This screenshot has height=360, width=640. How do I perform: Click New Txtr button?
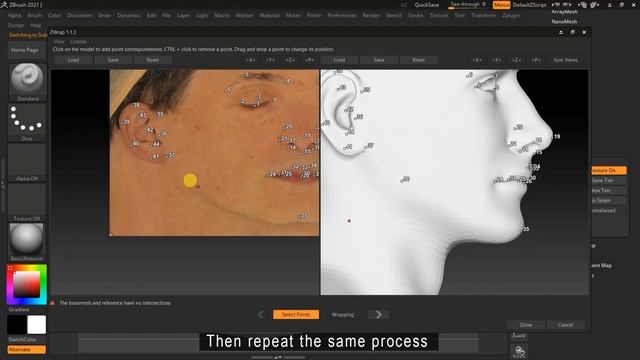tap(607, 191)
